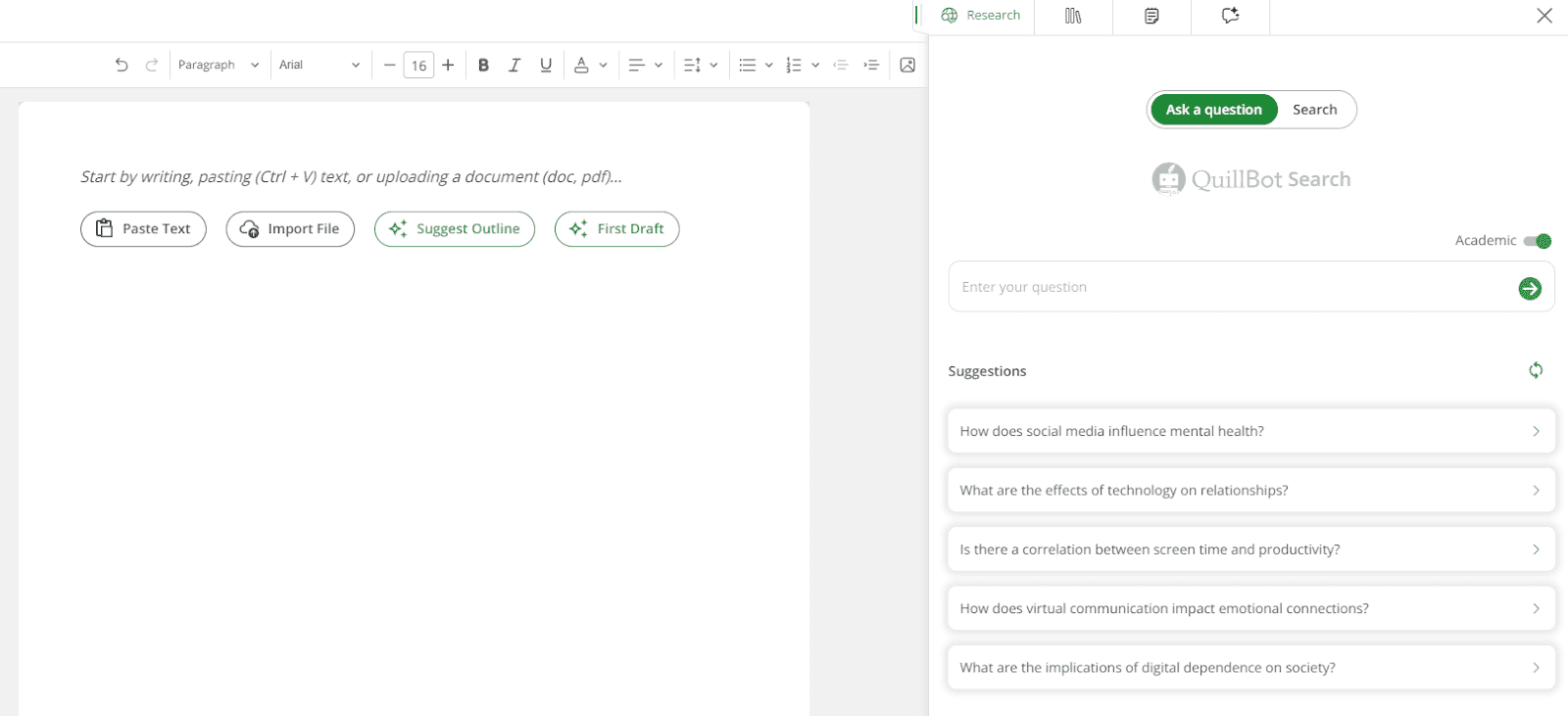
Task: Apply bulleted list
Action: (747, 65)
